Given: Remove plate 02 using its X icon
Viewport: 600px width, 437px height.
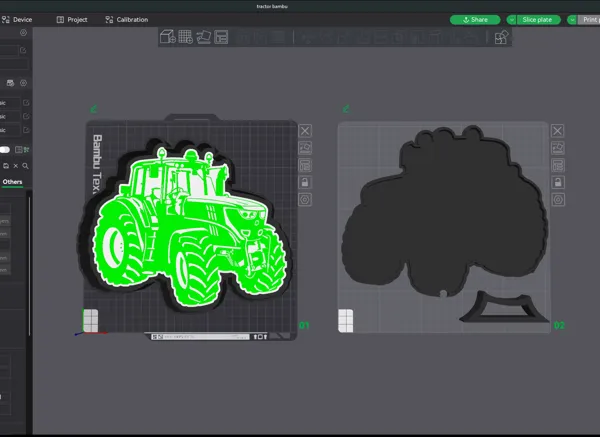Looking at the screenshot, I should click(558, 131).
